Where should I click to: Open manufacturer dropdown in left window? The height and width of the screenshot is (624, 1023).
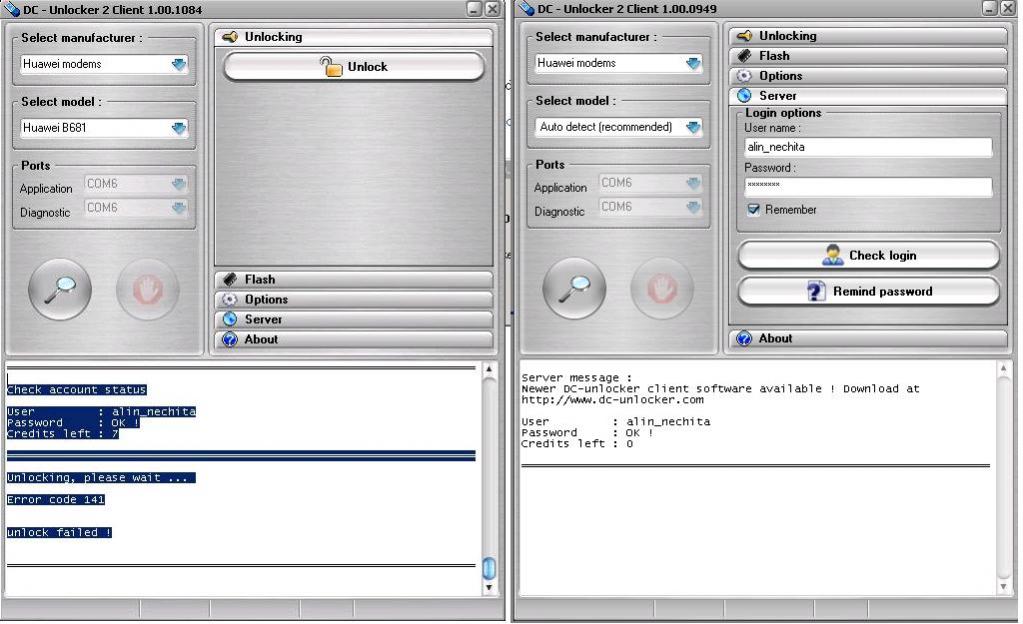click(x=179, y=65)
